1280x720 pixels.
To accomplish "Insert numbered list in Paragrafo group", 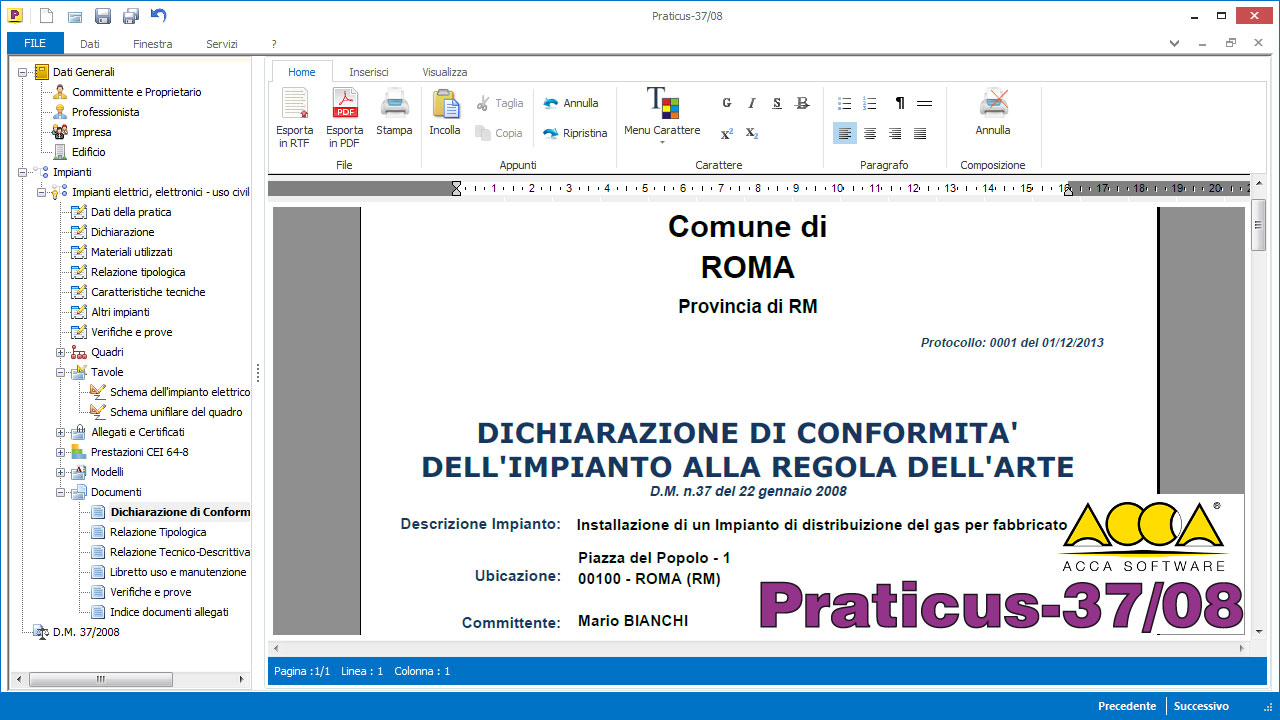I will (870, 103).
